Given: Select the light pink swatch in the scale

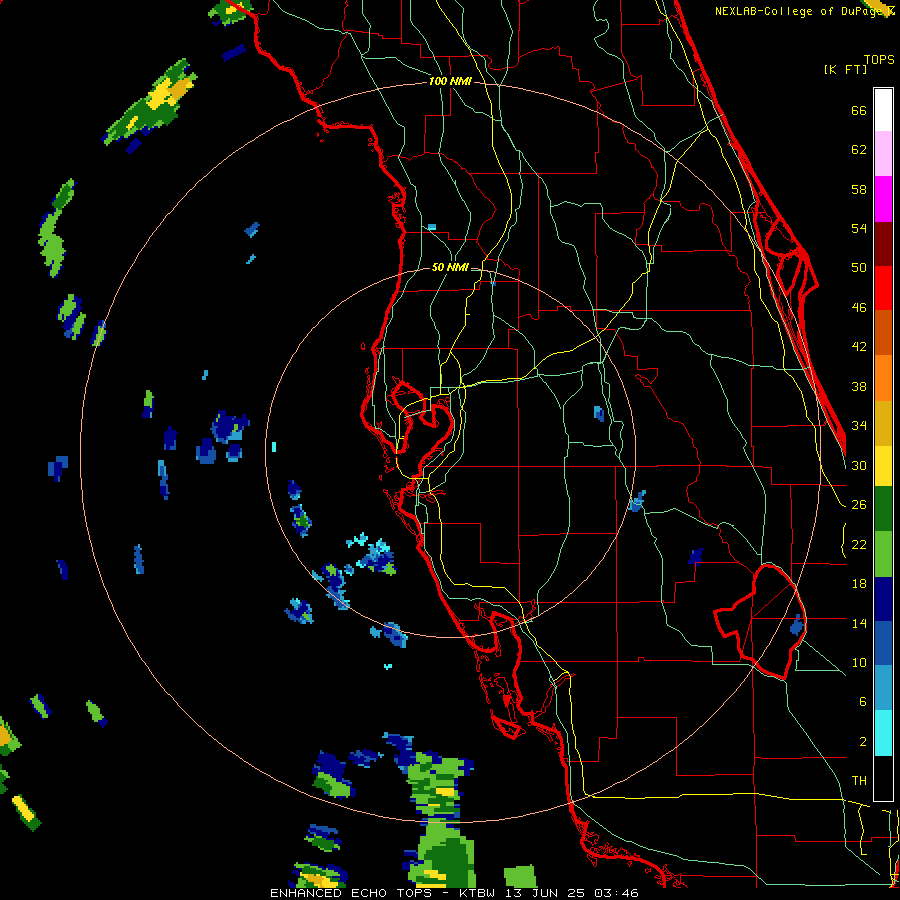Looking at the screenshot, I should [883, 153].
